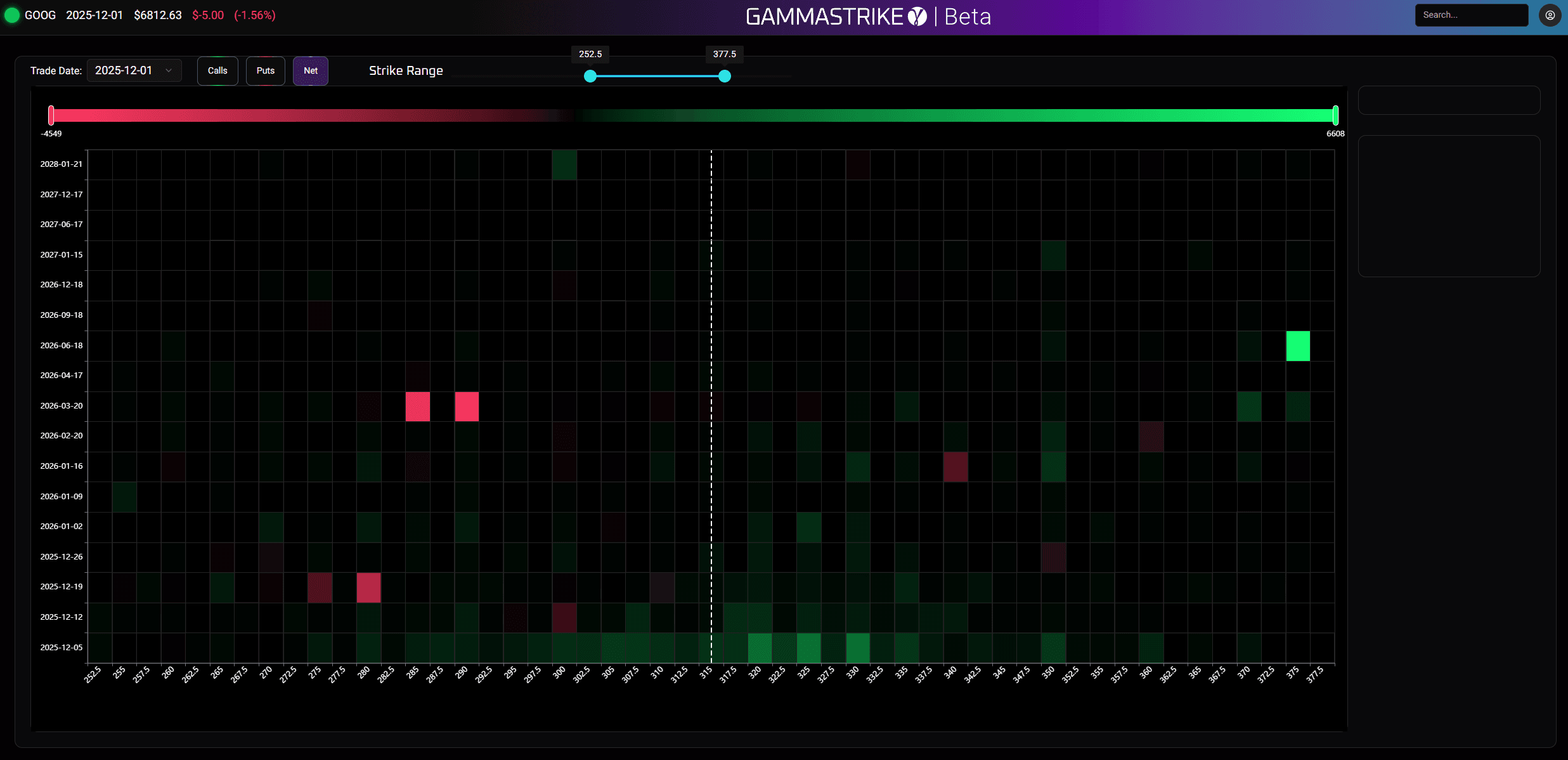Click the green GOOG status indicator dot
1568x760 pixels.
[x=12, y=15]
